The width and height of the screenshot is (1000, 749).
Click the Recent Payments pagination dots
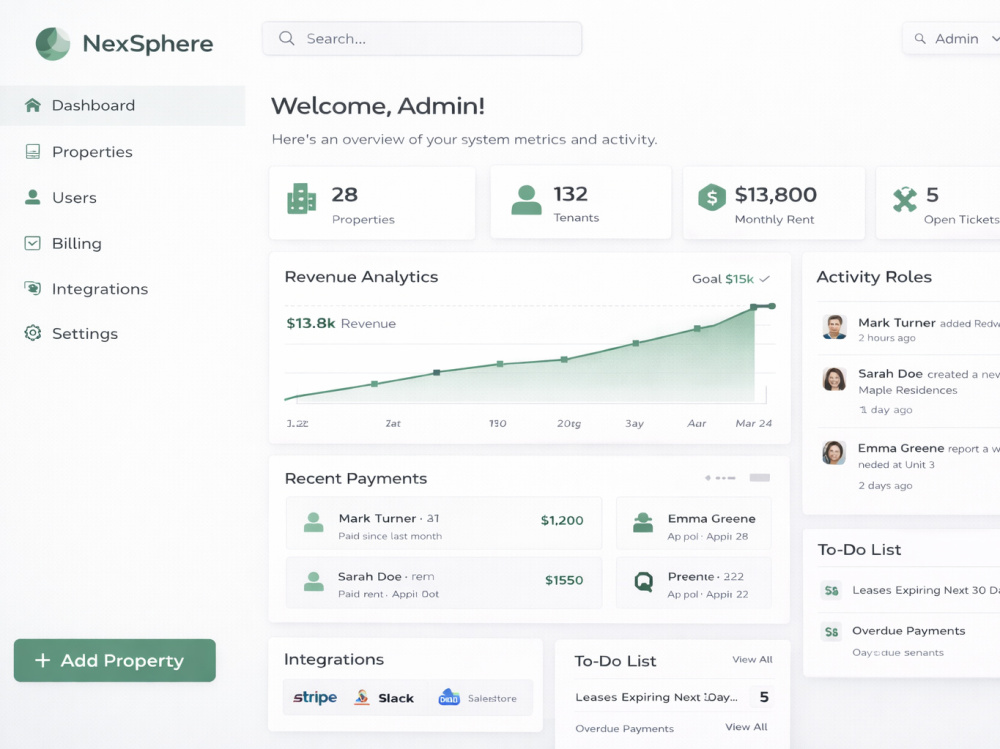click(x=720, y=478)
